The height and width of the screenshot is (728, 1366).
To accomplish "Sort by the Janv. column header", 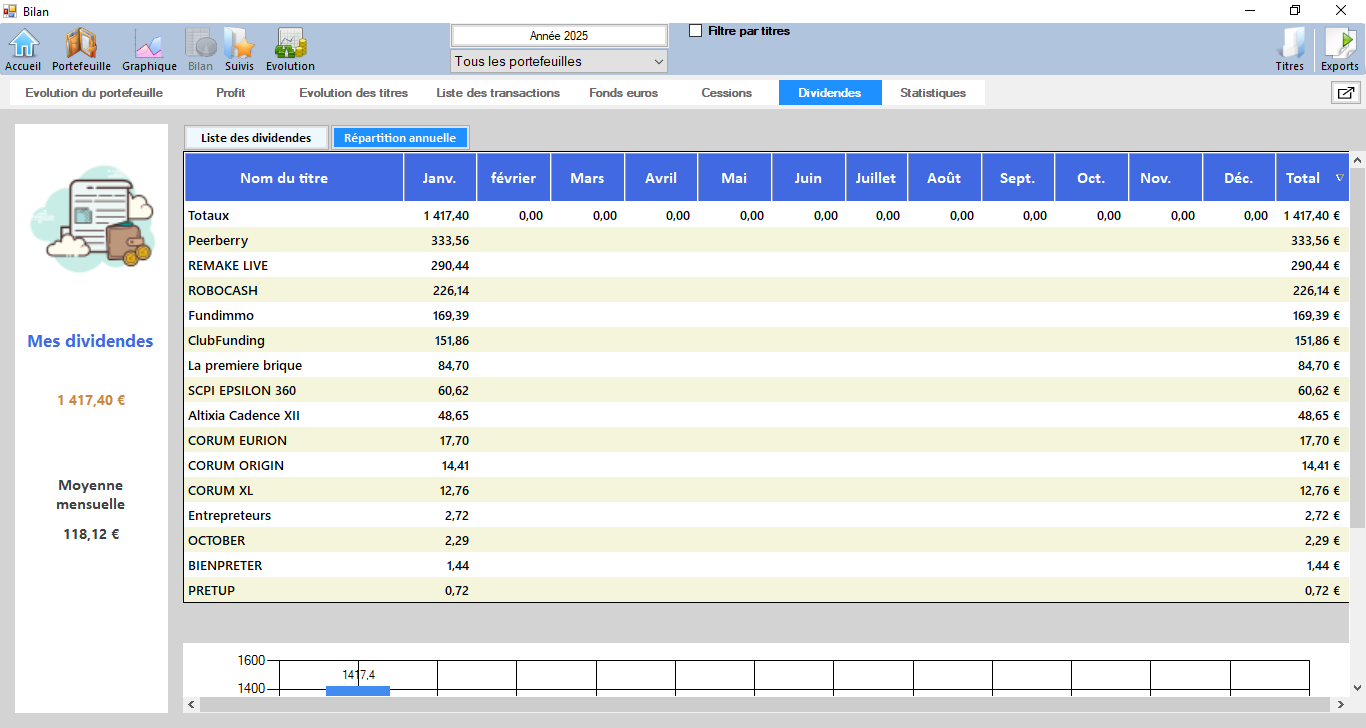I will (440, 178).
